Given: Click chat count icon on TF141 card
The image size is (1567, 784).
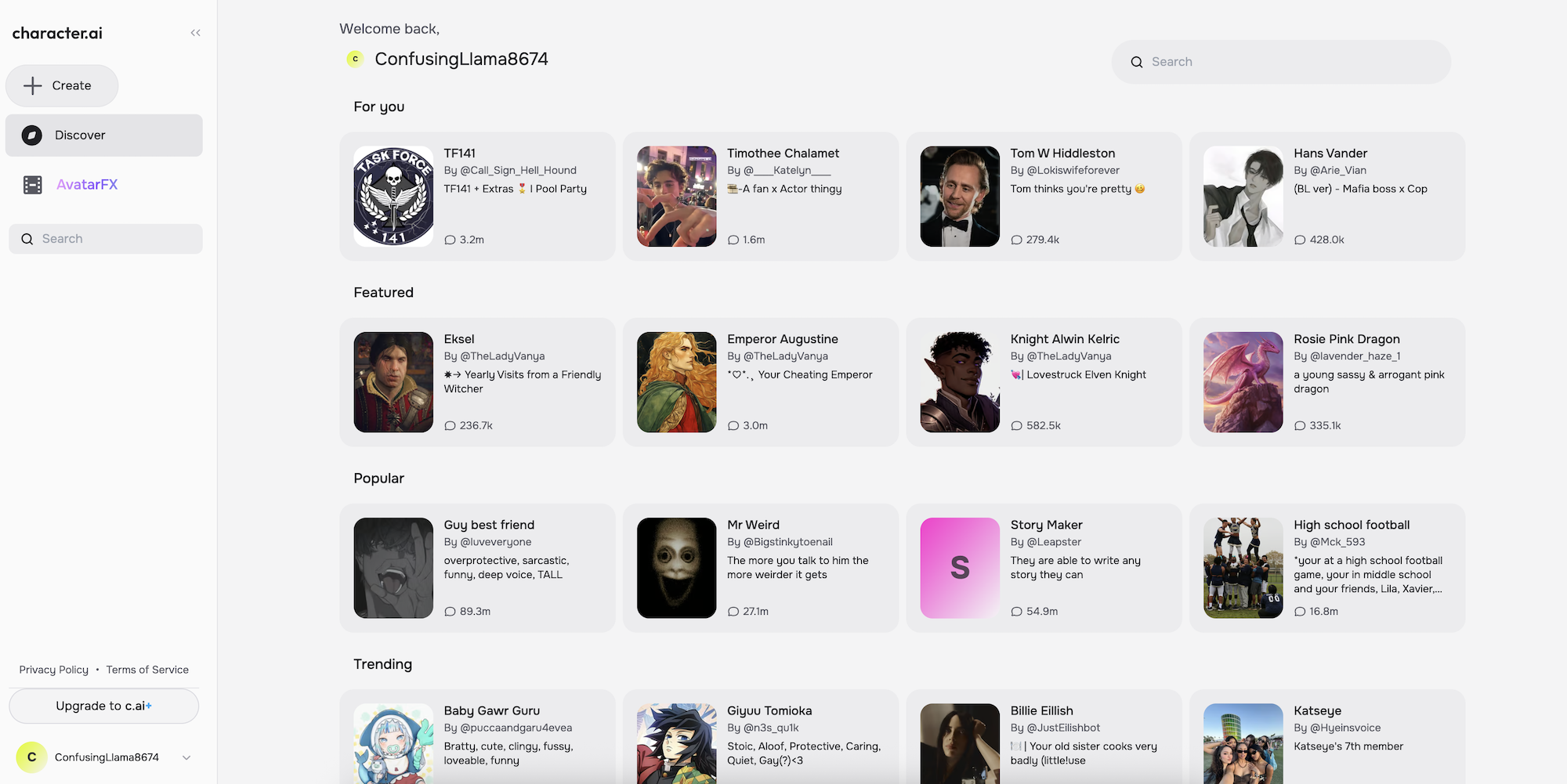Looking at the screenshot, I should [450, 240].
